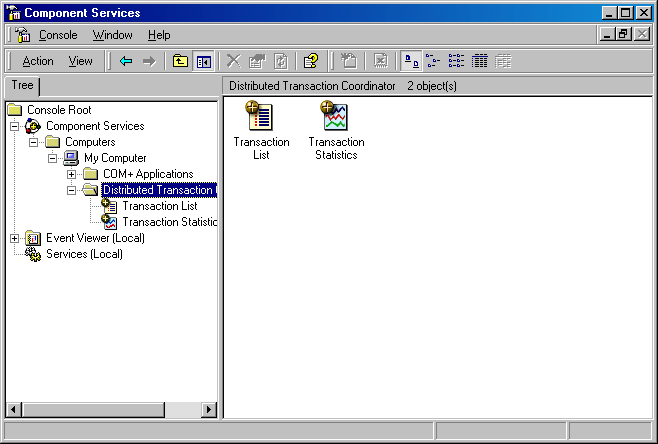
Task: Open the Action menu
Action: click(38, 61)
